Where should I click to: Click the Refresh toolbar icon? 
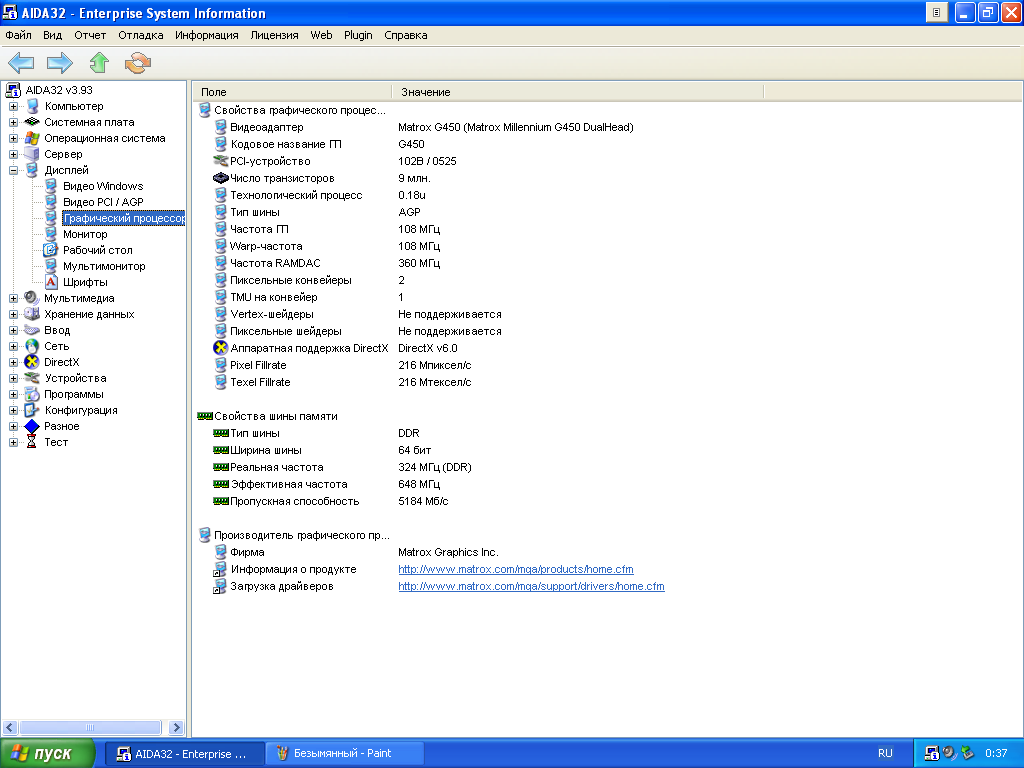pos(137,64)
